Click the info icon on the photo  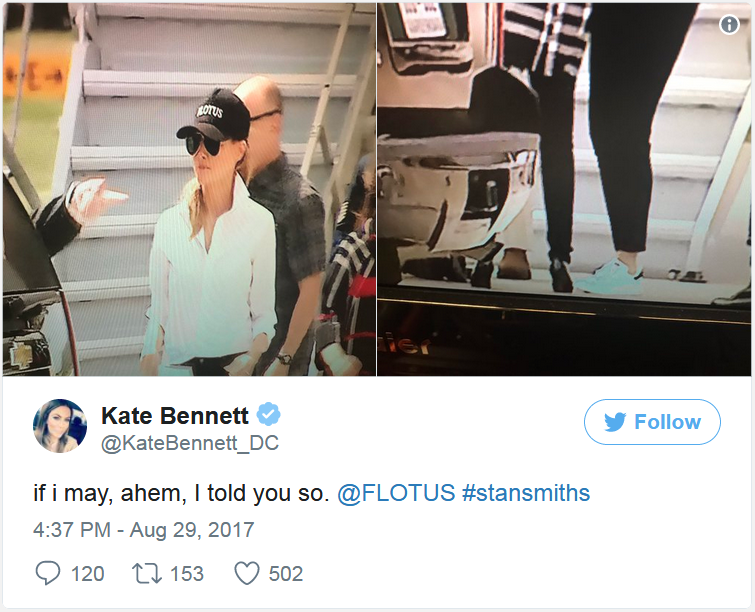(729, 24)
